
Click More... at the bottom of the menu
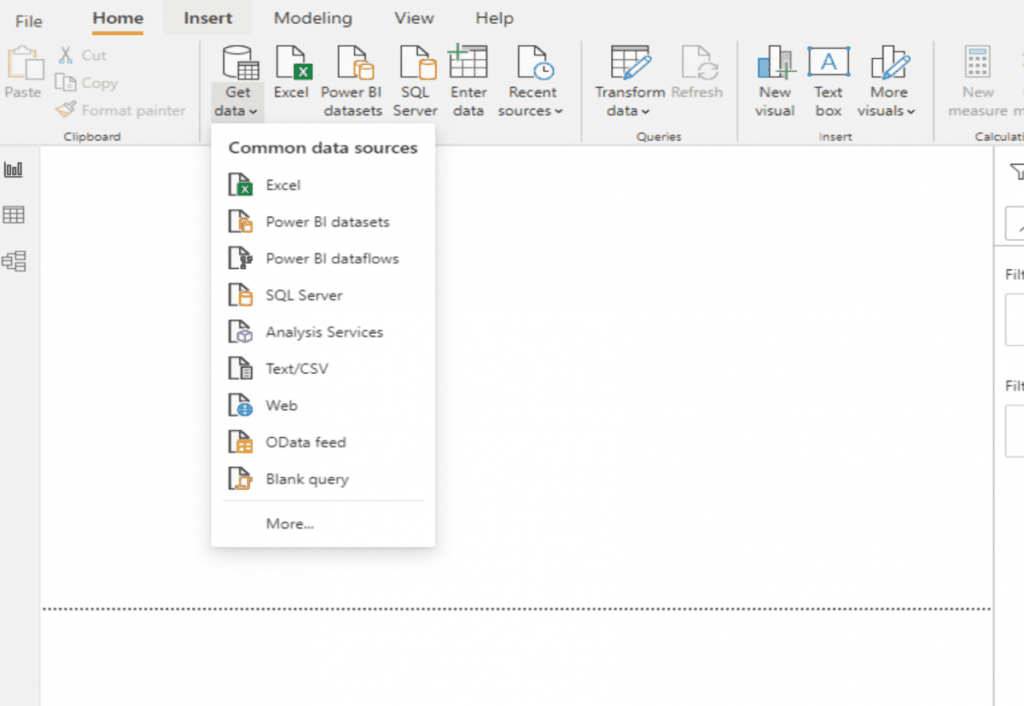(288, 523)
